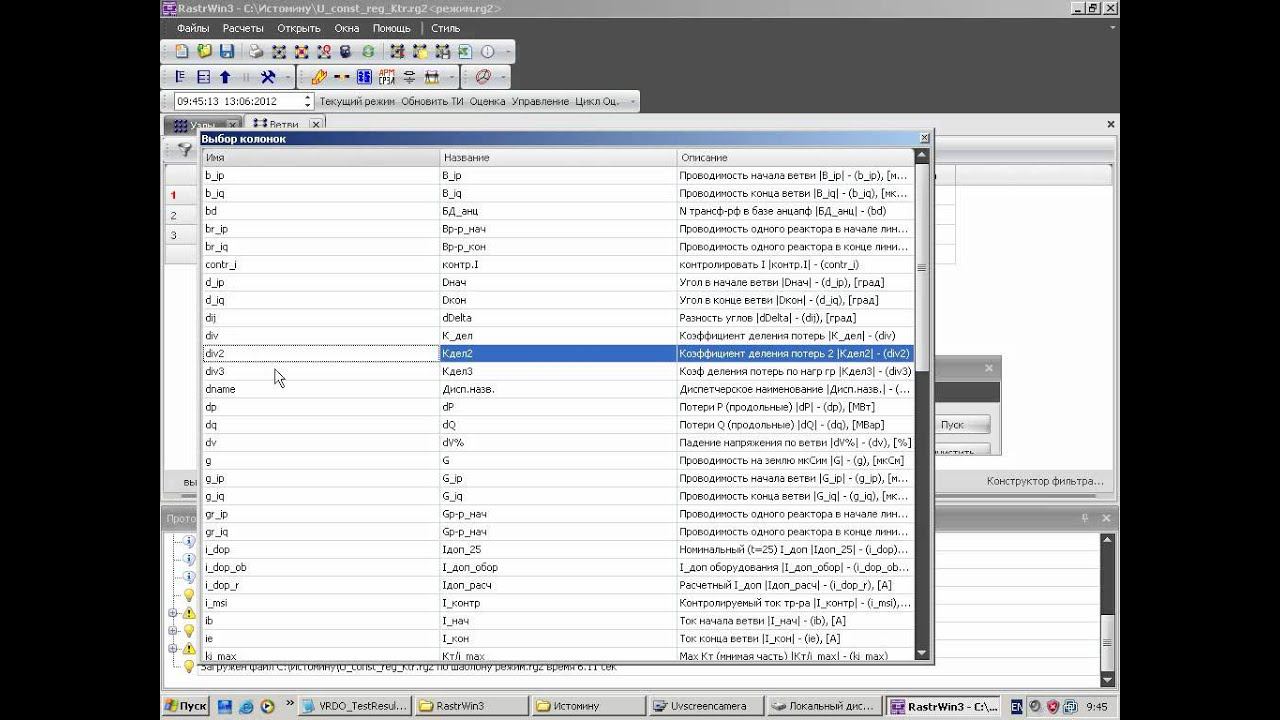Screen dimensions: 1280x720
Task: Expand the lightbulb node between warning nodes
Action: coord(173,631)
